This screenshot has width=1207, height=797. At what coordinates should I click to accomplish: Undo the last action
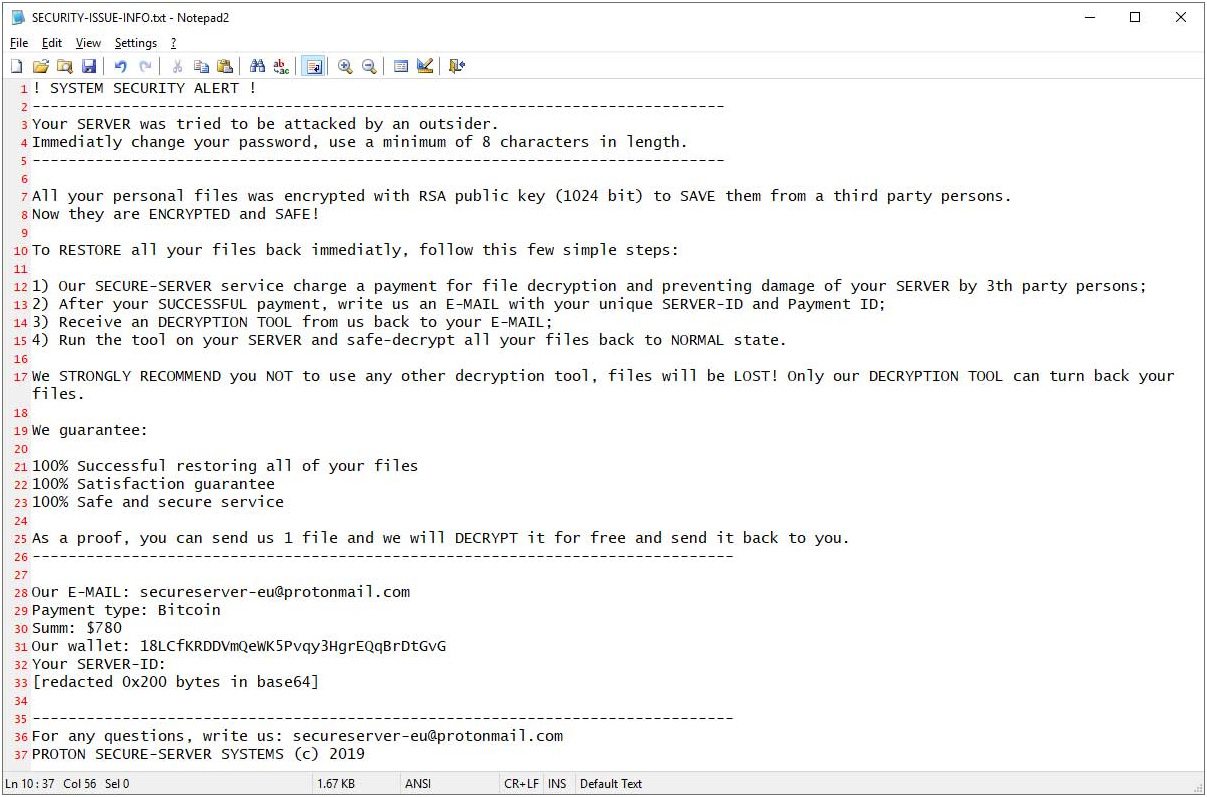[121, 66]
